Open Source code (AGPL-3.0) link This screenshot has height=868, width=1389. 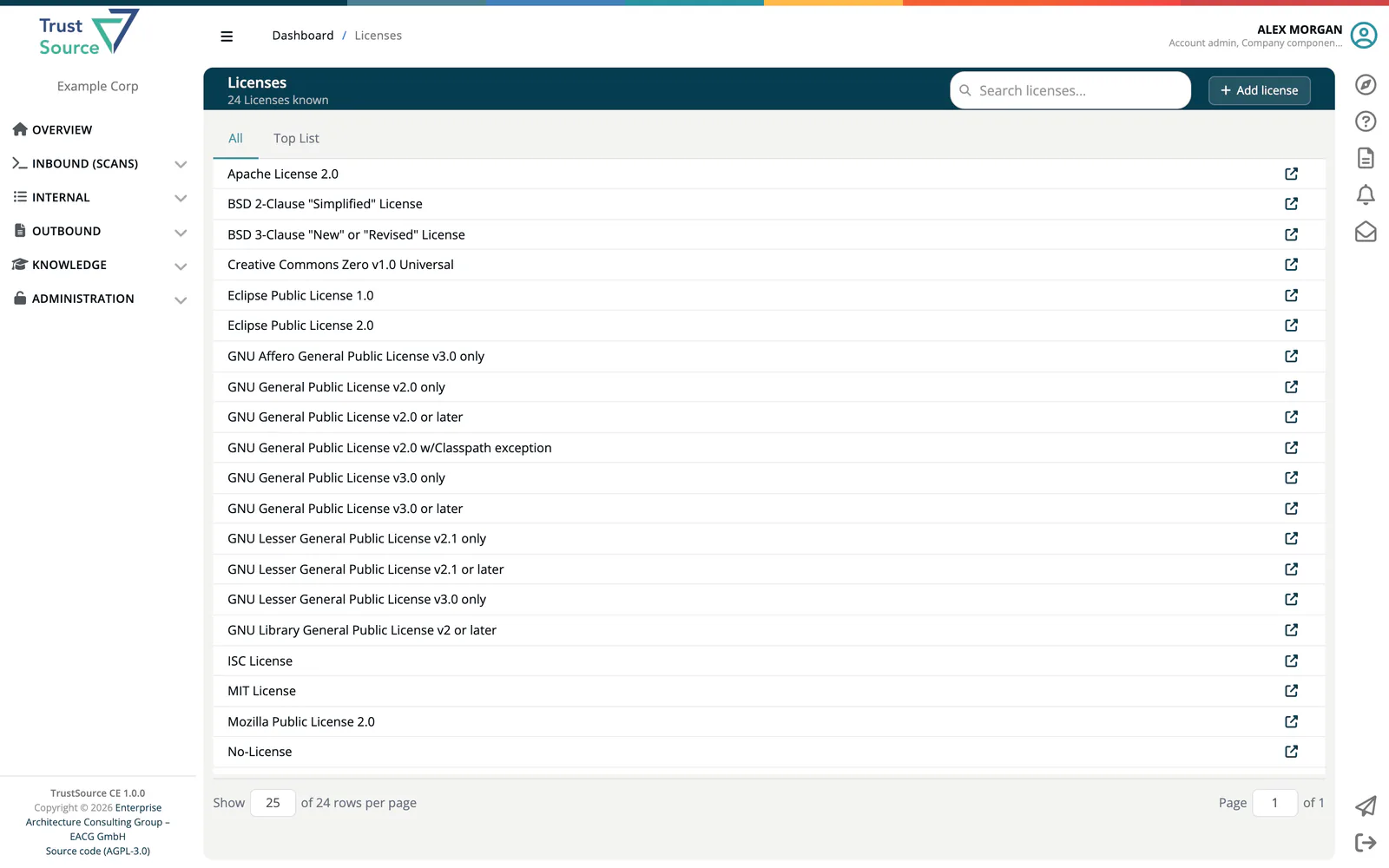pos(98,852)
